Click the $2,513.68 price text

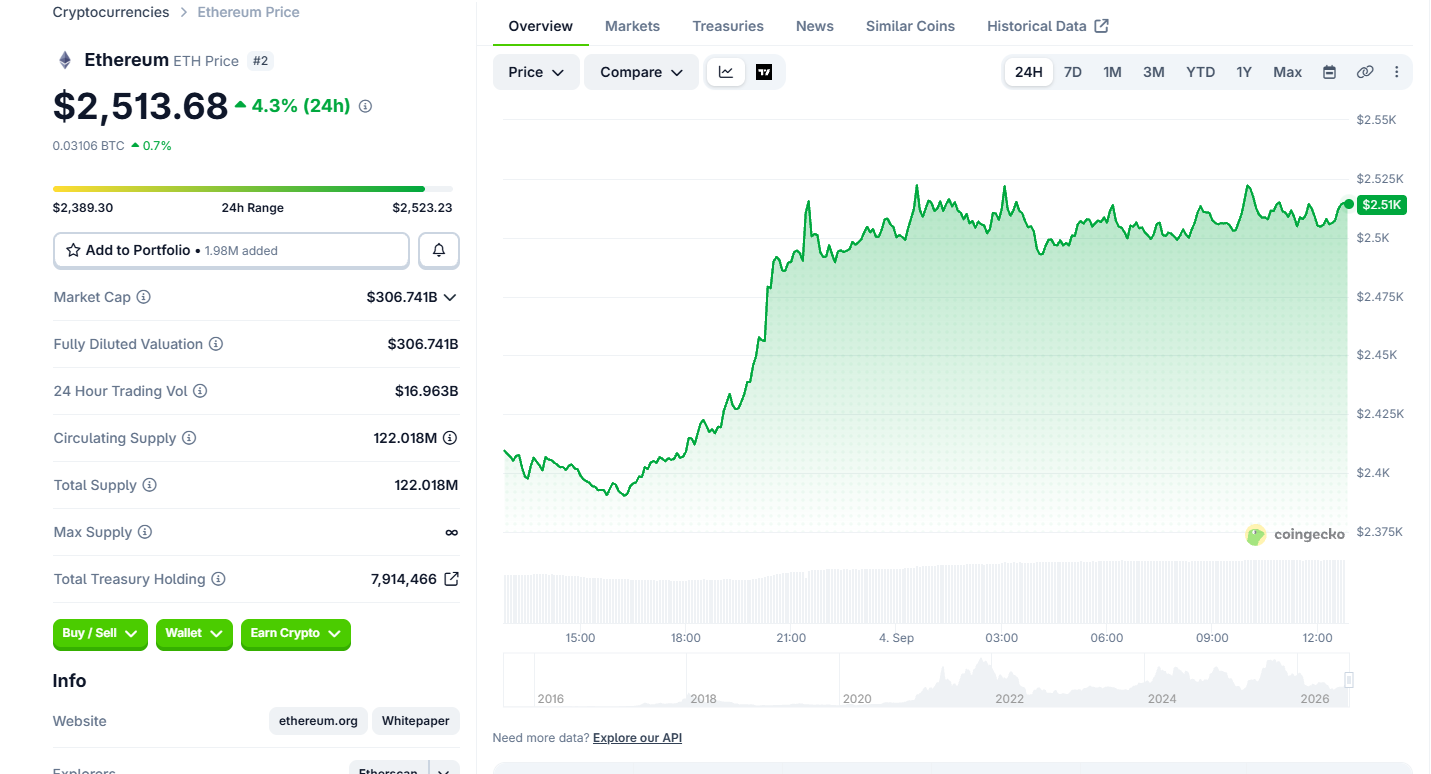[141, 106]
